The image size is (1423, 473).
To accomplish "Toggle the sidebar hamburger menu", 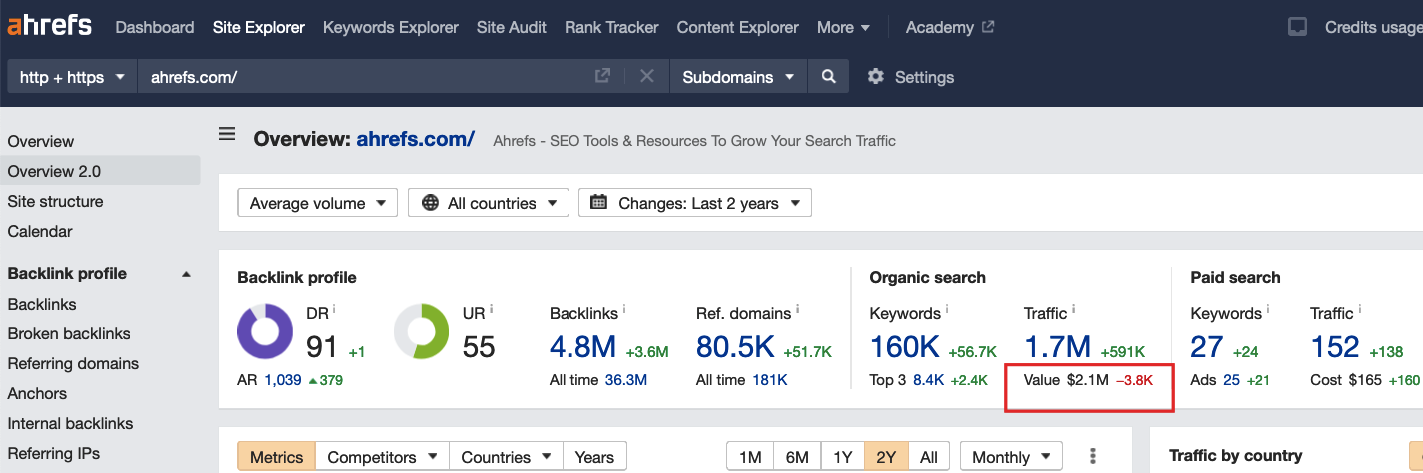I will [227, 134].
